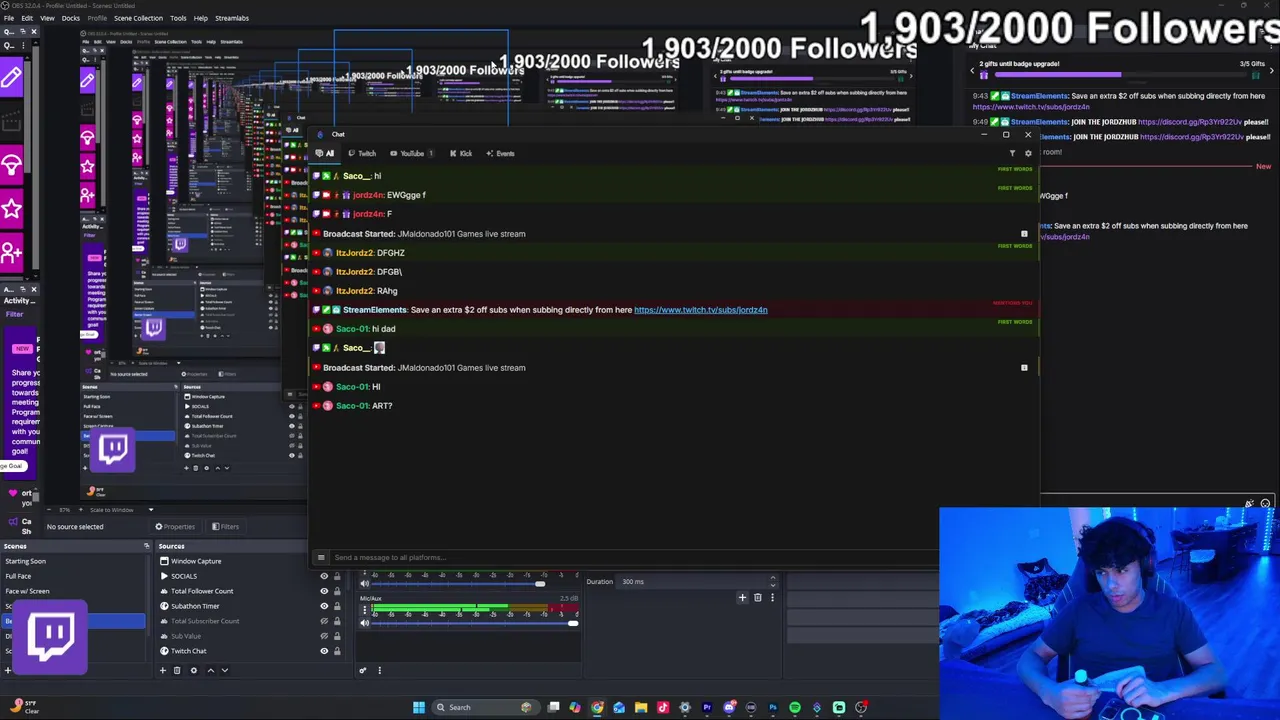Open scene transitions three-dot menu
This screenshot has width=1280, height=720.
point(772,597)
